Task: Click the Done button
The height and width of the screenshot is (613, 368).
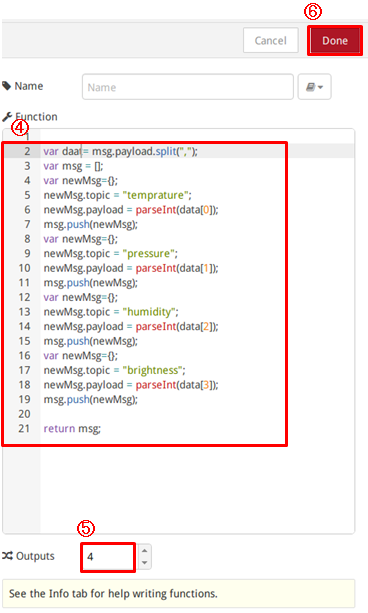Action: click(x=335, y=40)
